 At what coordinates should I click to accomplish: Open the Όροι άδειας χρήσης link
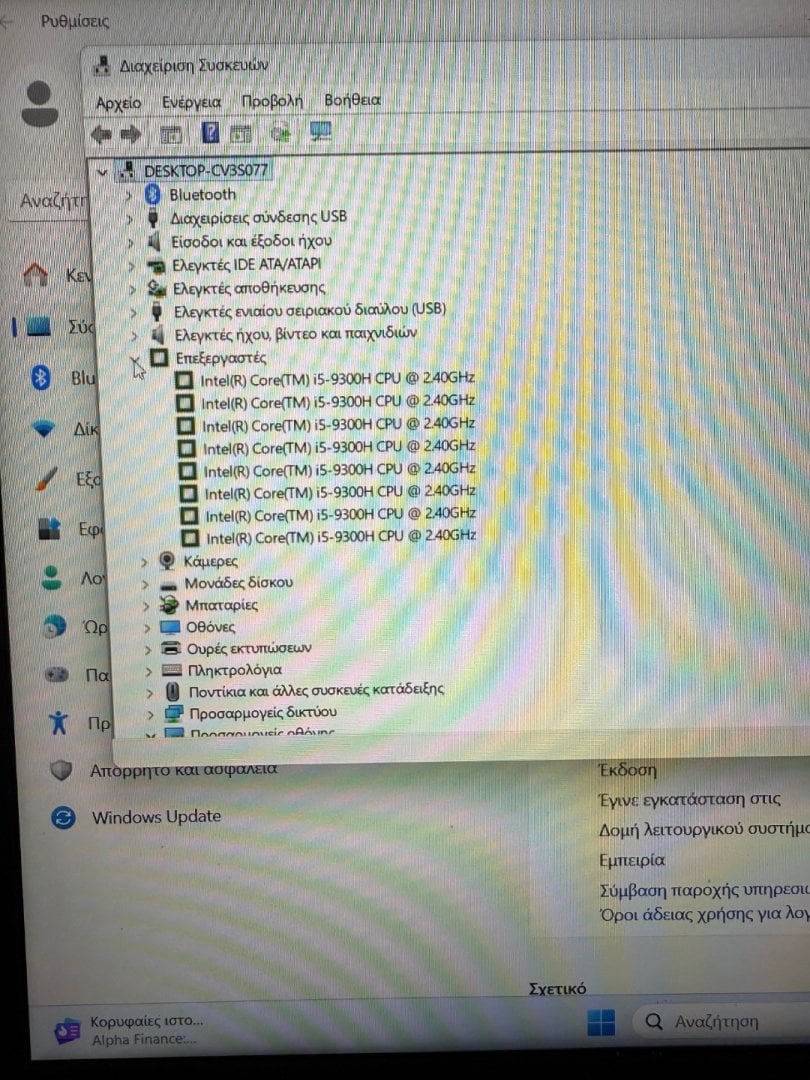[703, 915]
